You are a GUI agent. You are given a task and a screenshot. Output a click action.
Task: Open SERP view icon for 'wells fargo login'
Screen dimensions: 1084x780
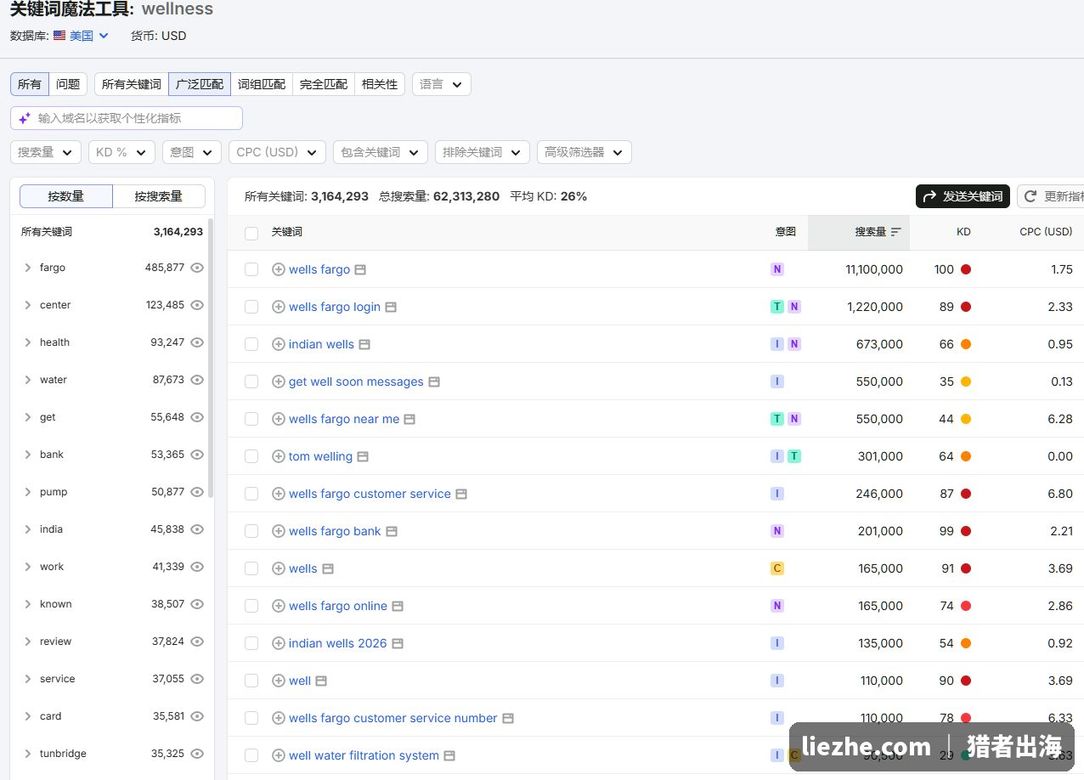[391, 307]
